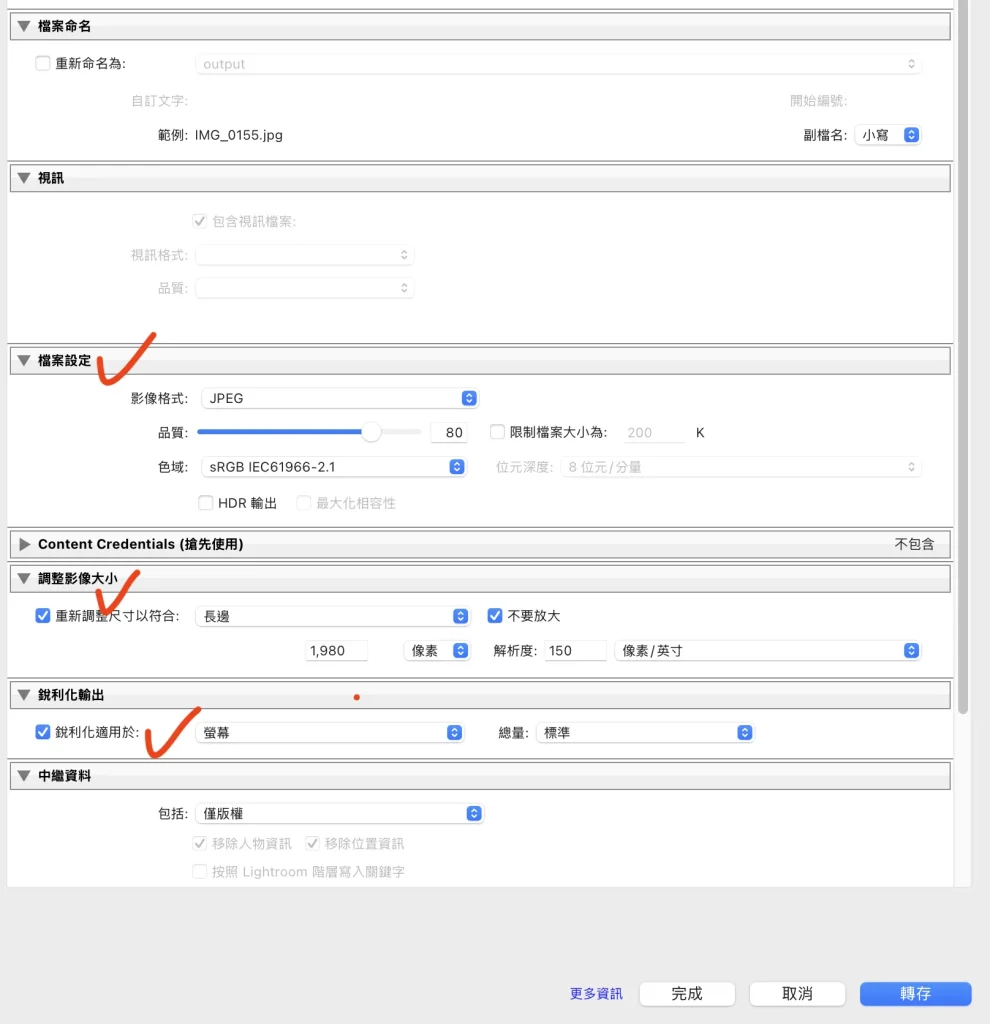
Task: Enable HDR 輸出 checkbox
Action: (206, 503)
